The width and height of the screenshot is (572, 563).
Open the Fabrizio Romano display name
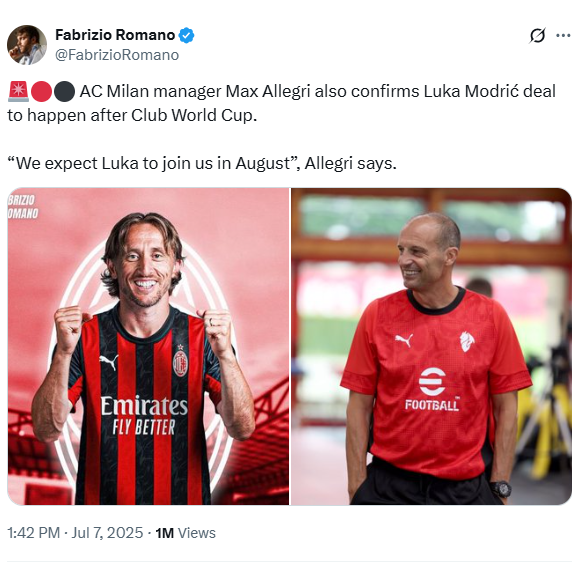(115, 35)
